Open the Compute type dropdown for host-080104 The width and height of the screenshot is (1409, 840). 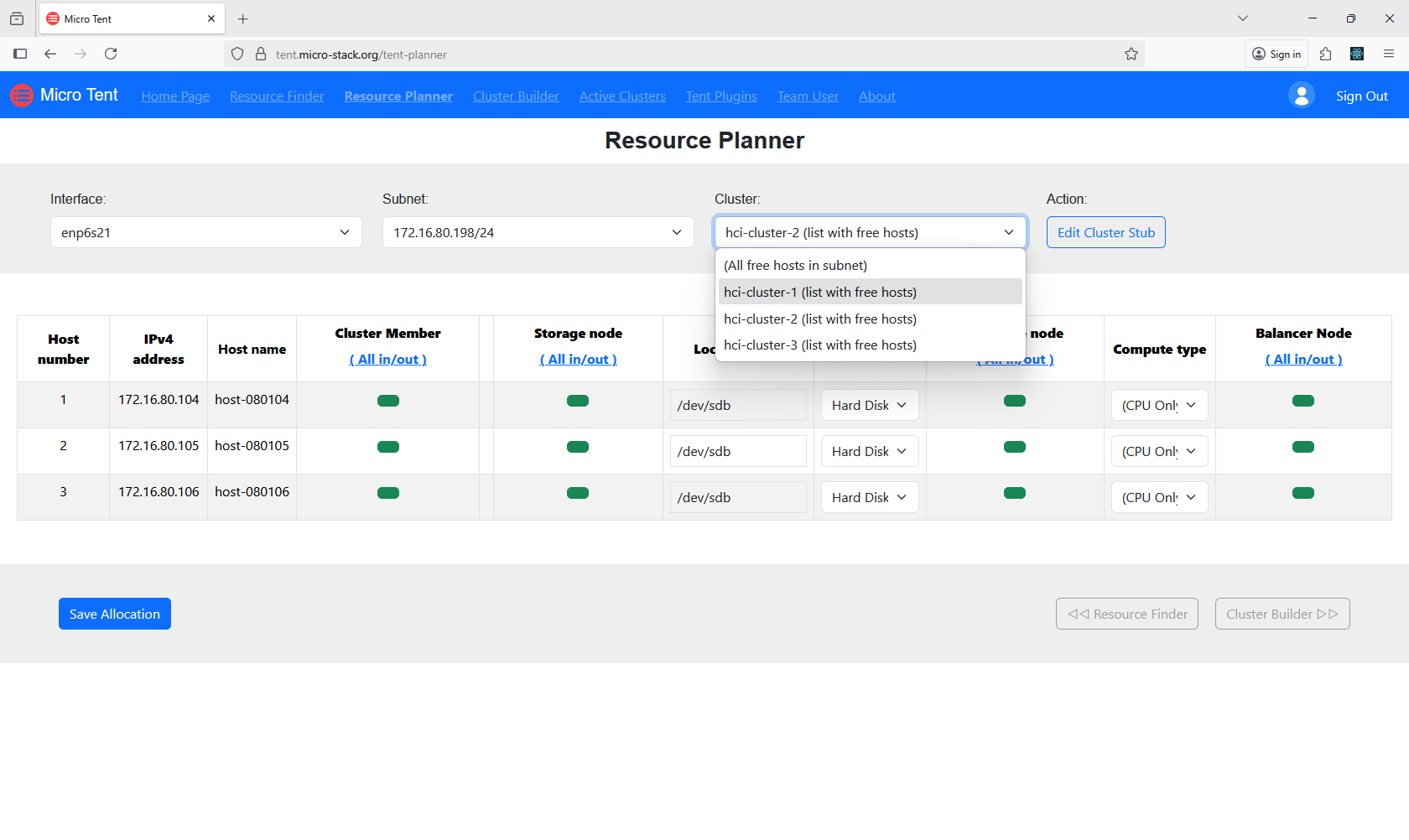click(1159, 405)
